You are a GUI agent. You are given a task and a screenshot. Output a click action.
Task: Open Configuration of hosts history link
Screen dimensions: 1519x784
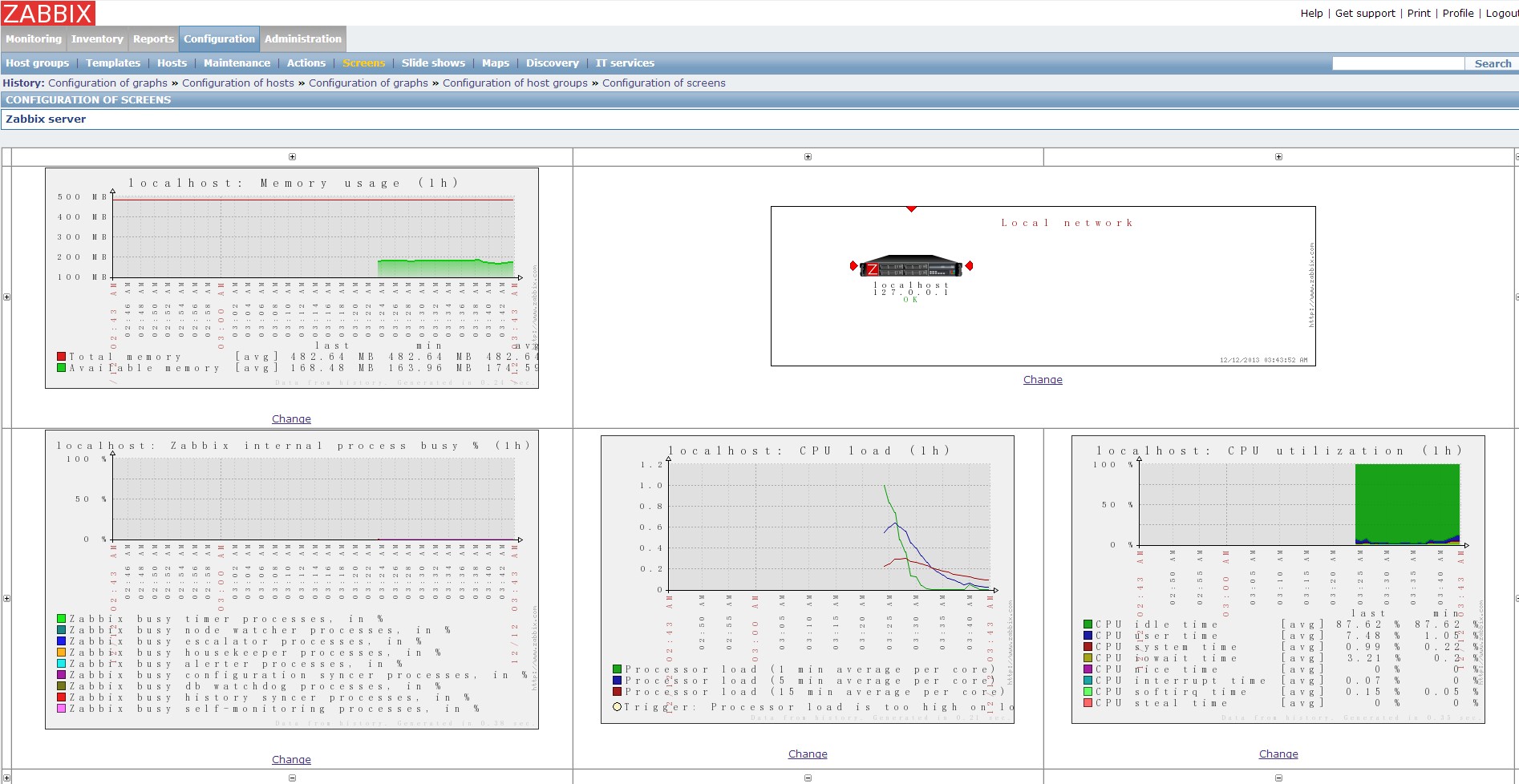pyautogui.click(x=238, y=83)
